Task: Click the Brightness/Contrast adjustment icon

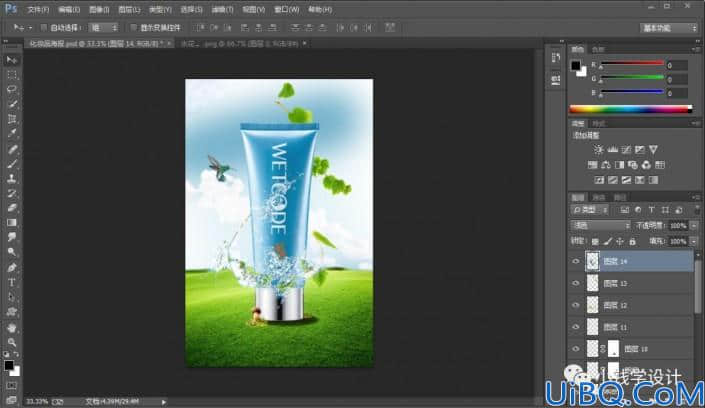Action: pyautogui.click(x=598, y=149)
